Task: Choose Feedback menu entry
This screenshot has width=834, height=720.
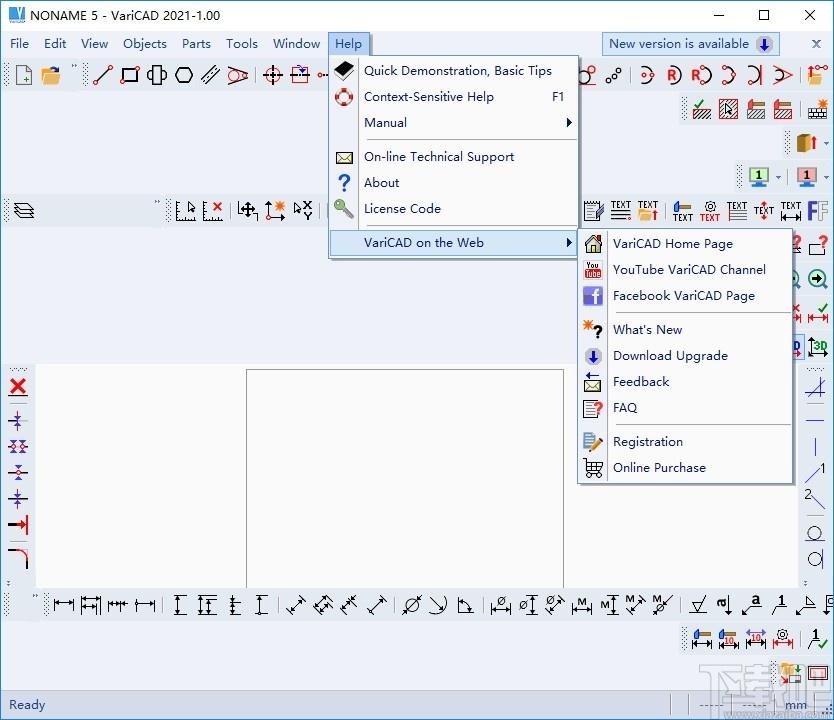Action: [x=686, y=382]
